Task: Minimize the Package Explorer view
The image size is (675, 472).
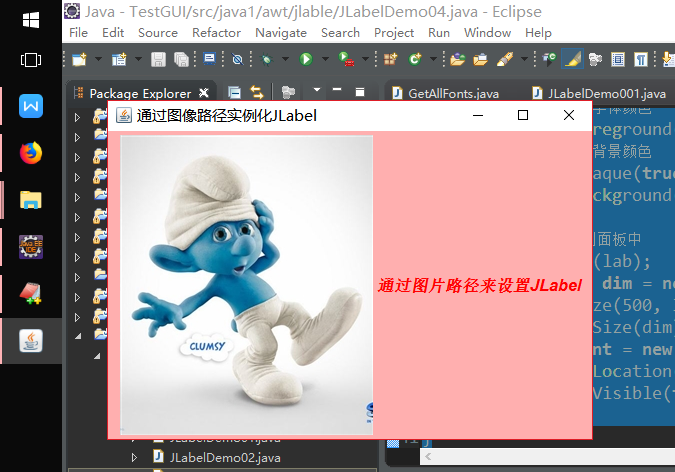Action: (337, 90)
